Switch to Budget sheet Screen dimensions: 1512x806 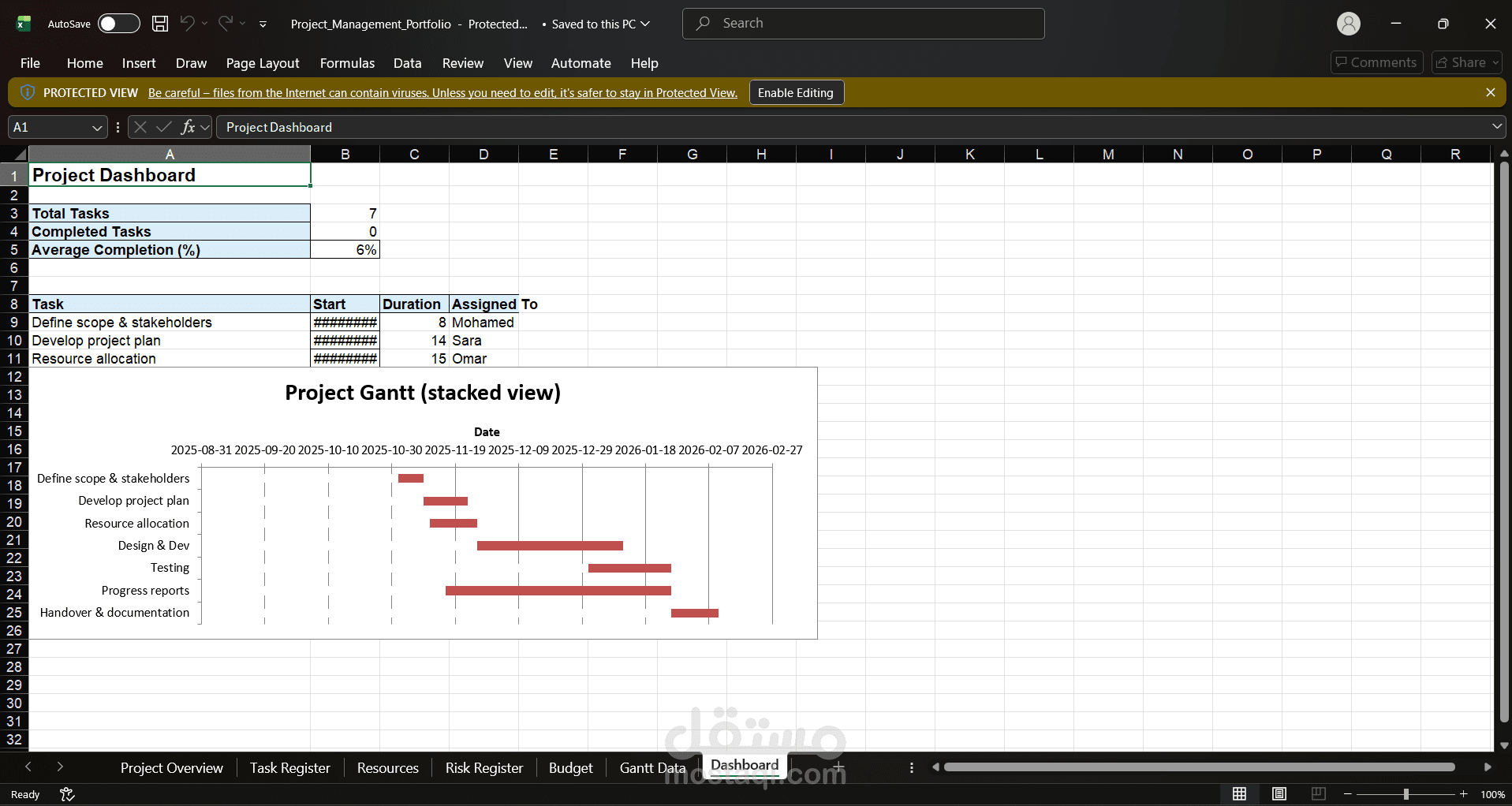(x=570, y=767)
